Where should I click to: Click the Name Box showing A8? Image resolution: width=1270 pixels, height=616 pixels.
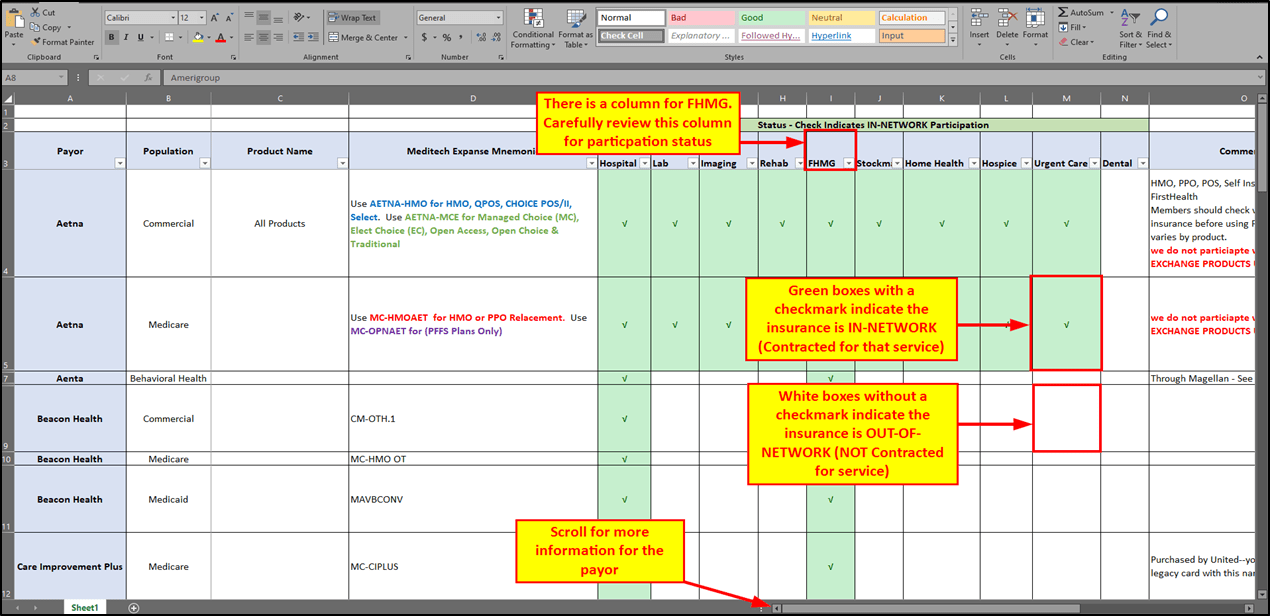34,78
